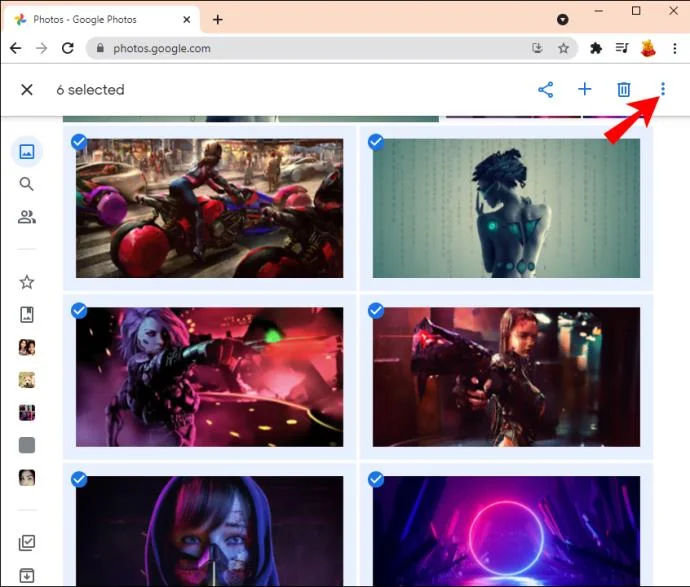The height and width of the screenshot is (587, 690).
Task: Share the selected photos
Action: (546, 90)
